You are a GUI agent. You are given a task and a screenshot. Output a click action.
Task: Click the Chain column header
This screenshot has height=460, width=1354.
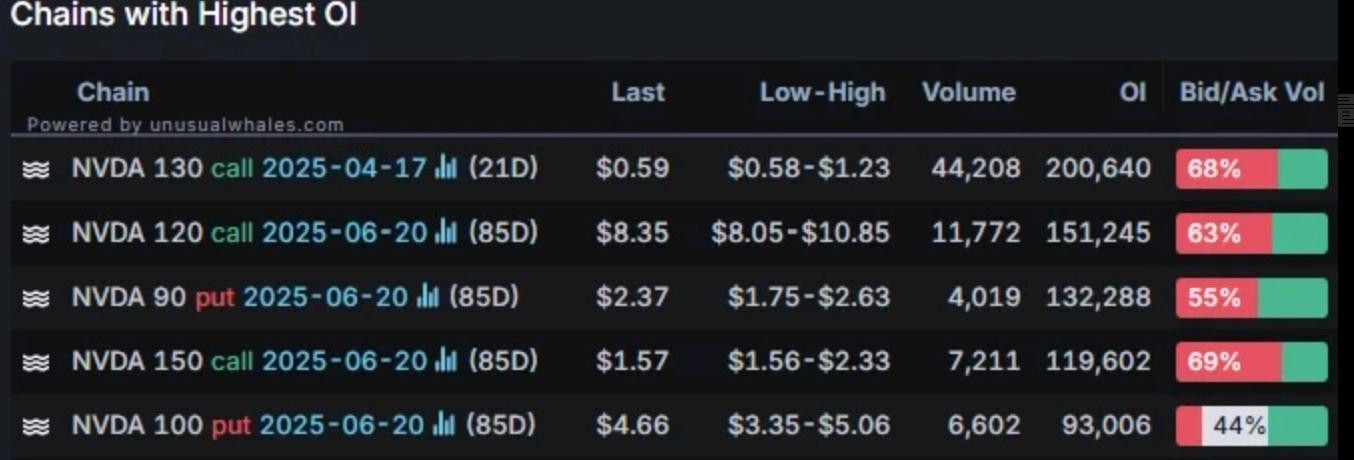(x=113, y=93)
